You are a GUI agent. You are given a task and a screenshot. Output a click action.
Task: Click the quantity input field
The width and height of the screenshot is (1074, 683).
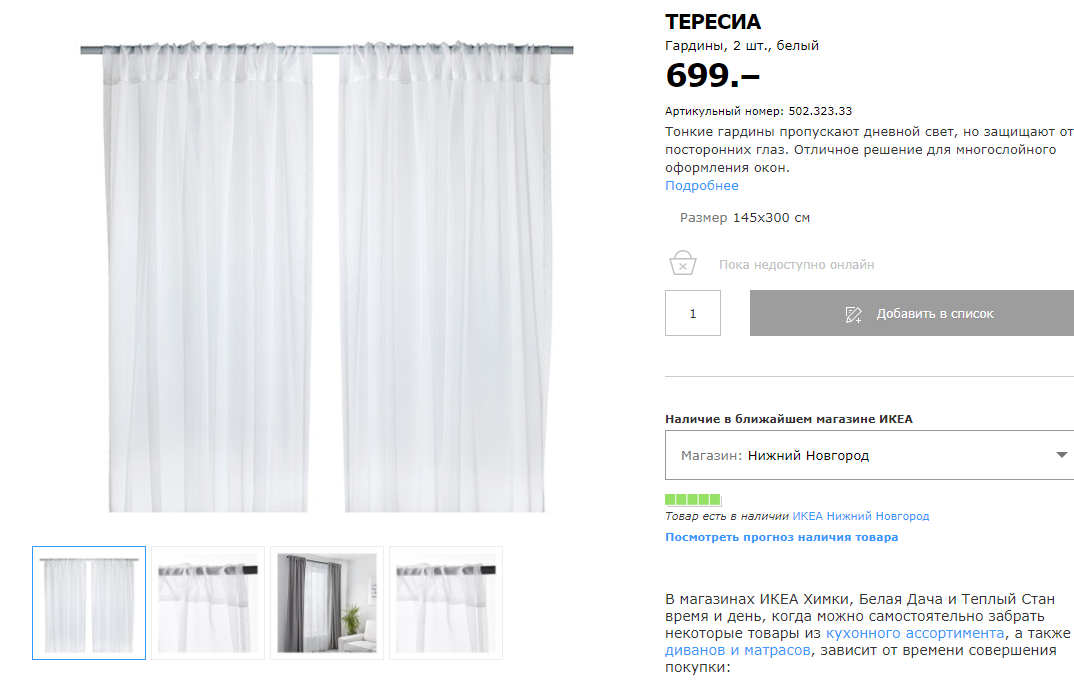pos(692,313)
